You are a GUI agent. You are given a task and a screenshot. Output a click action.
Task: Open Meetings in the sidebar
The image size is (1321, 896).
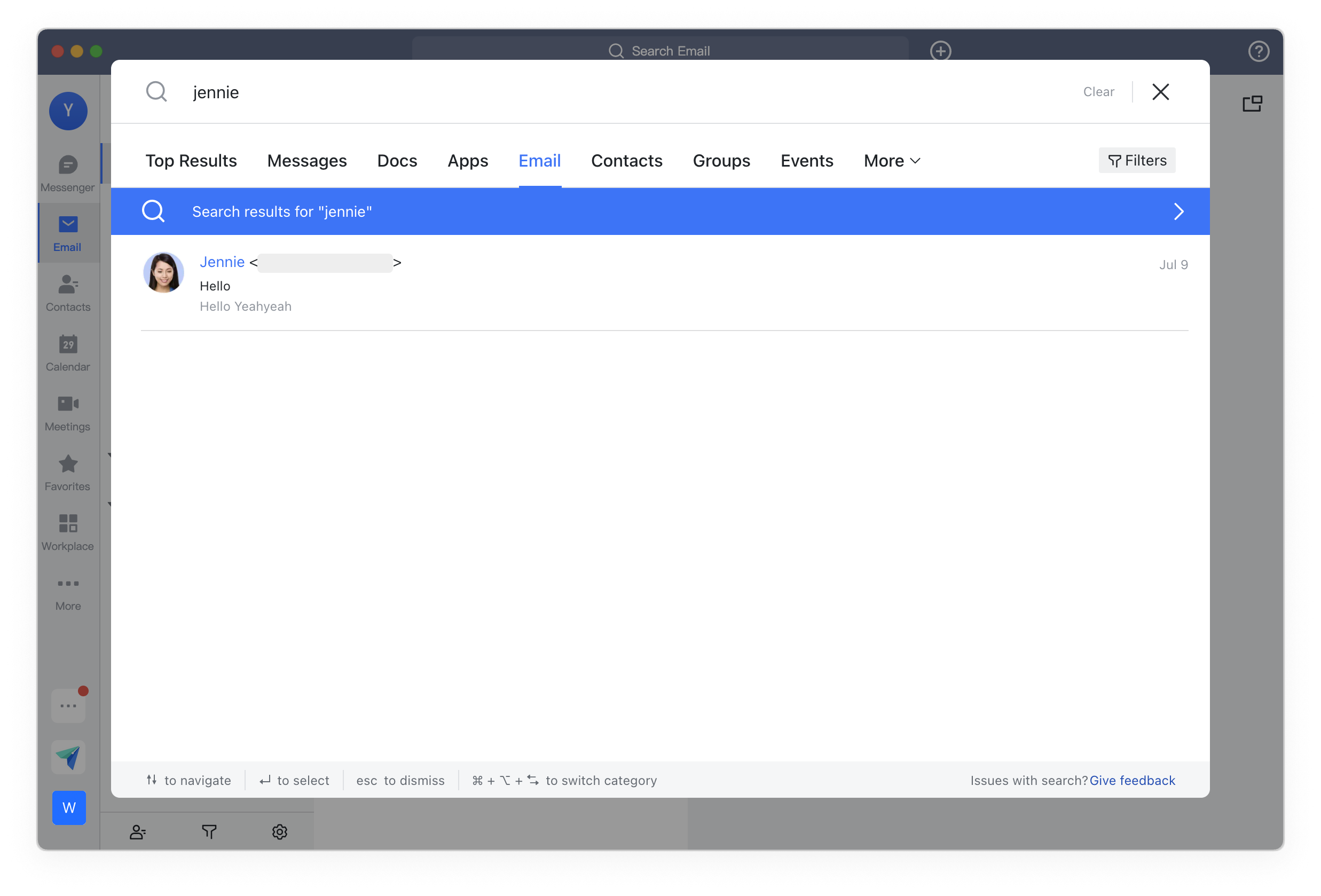pyautogui.click(x=68, y=412)
